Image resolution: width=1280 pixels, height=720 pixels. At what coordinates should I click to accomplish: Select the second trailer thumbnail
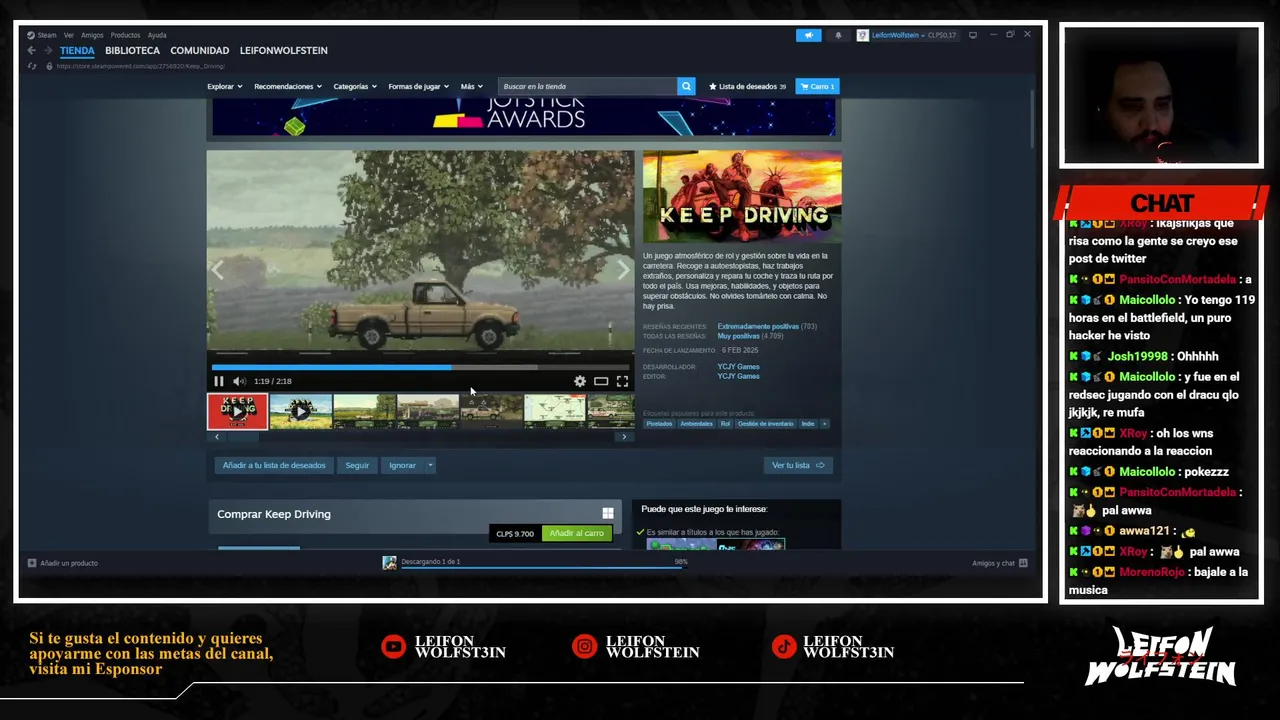(x=300, y=411)
